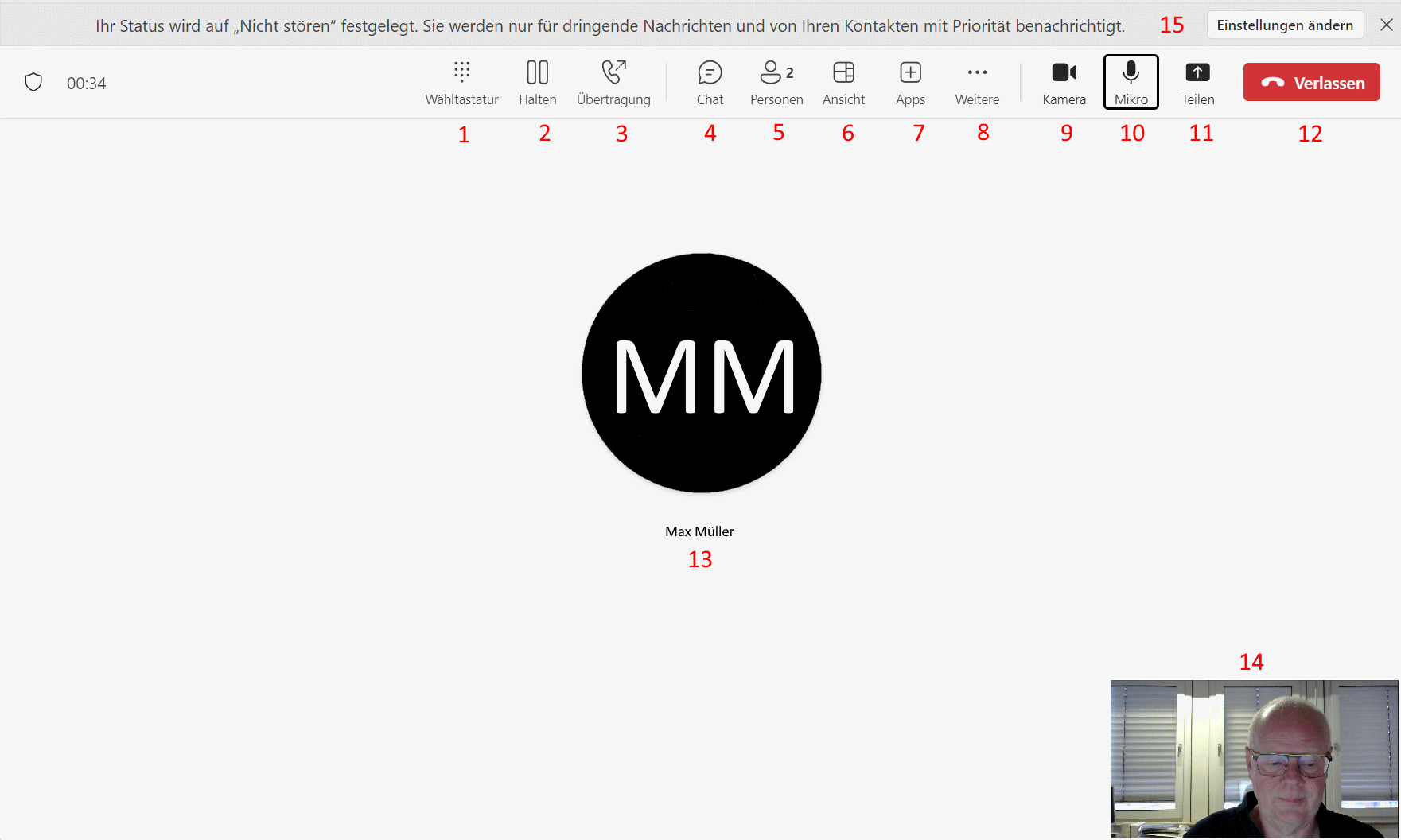Open the Chat panel
The width and height of the screenshot is (1401, 840).
pyautogui.click(x=710, y=82)
